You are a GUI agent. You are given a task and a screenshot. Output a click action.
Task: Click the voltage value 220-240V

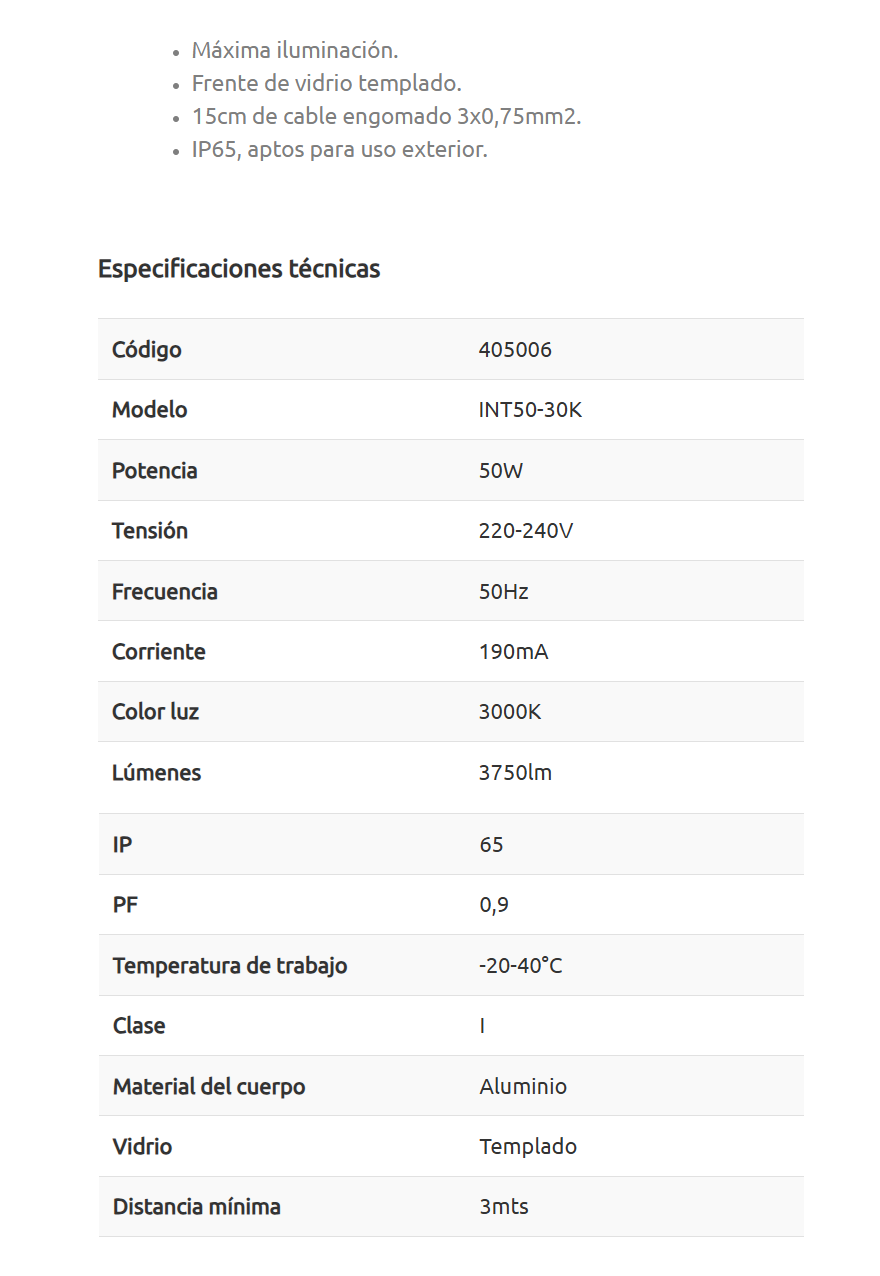(x=526, y=531)
